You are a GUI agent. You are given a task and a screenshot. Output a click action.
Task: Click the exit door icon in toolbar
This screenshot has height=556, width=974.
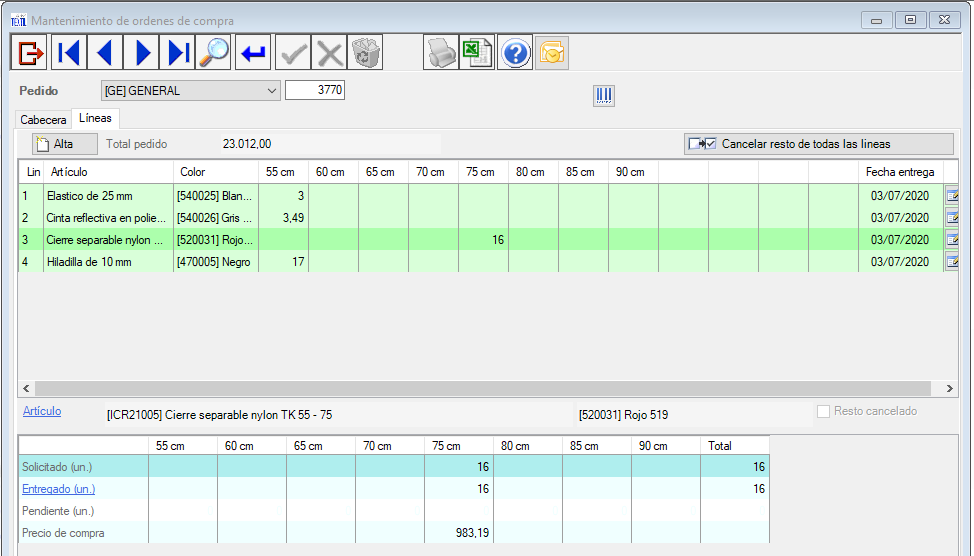pos(29,52)
